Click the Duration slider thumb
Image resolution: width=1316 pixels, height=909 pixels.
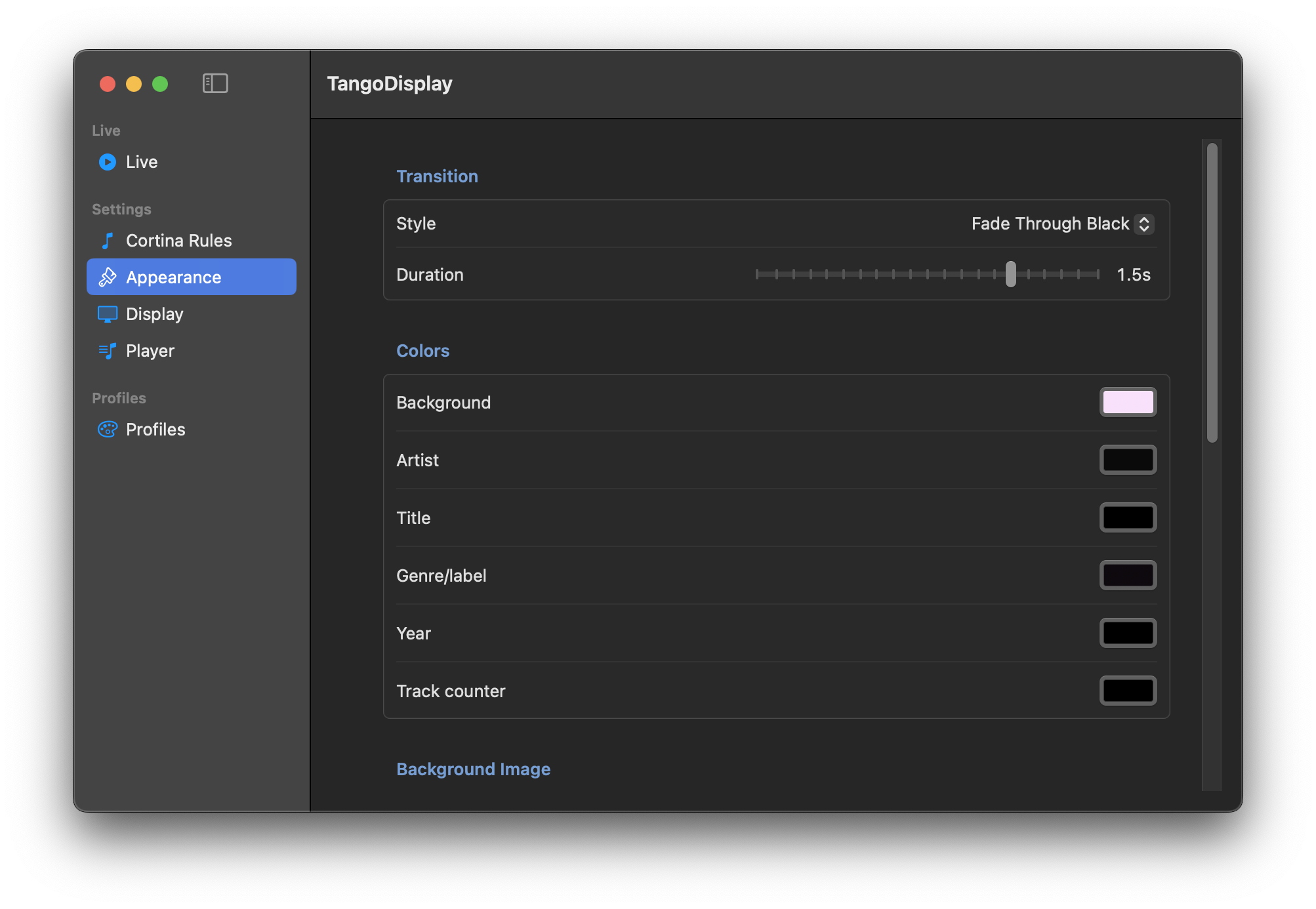click(x=1011, y=274)
